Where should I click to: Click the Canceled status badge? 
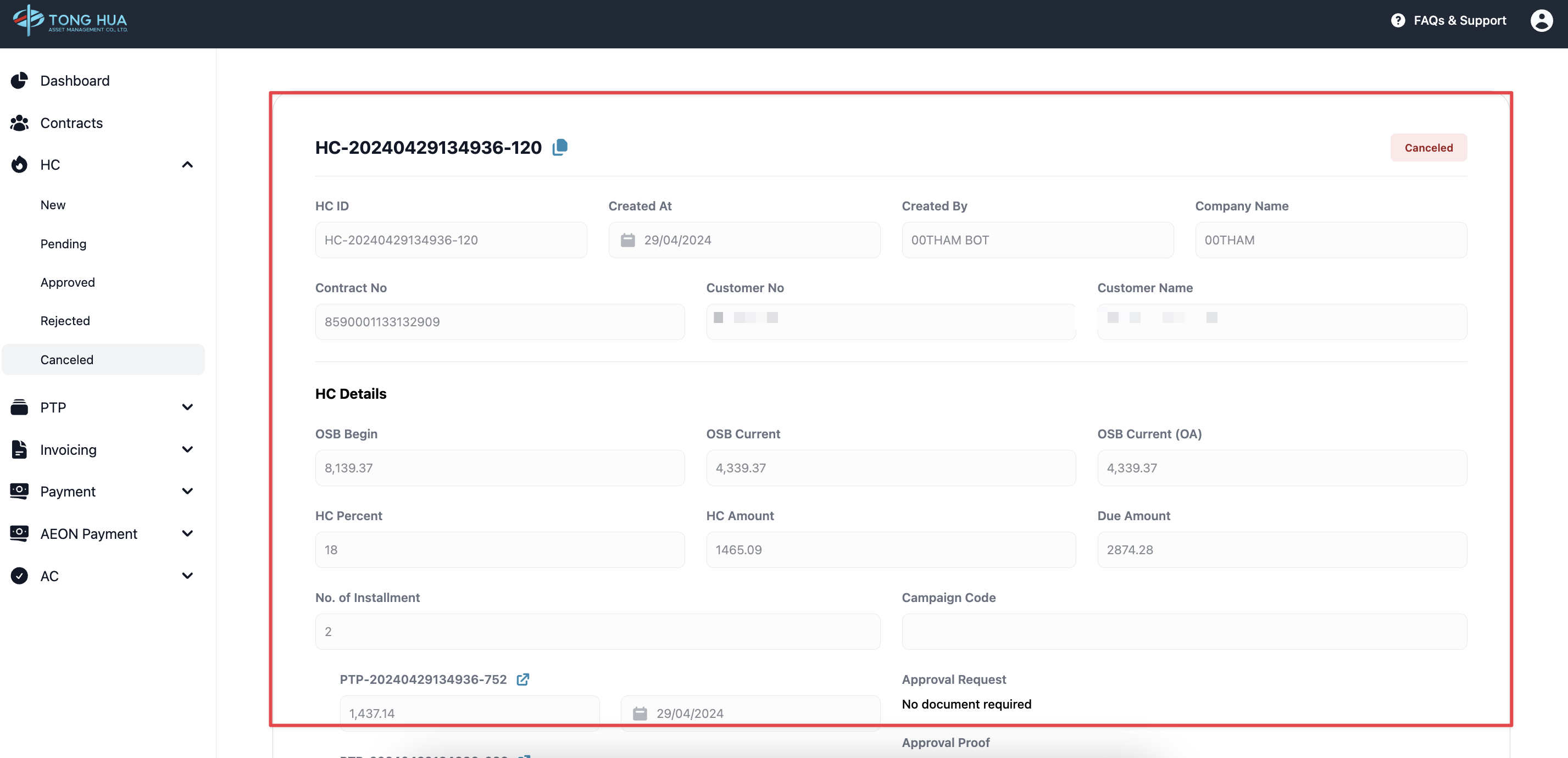coord(1428,148)
